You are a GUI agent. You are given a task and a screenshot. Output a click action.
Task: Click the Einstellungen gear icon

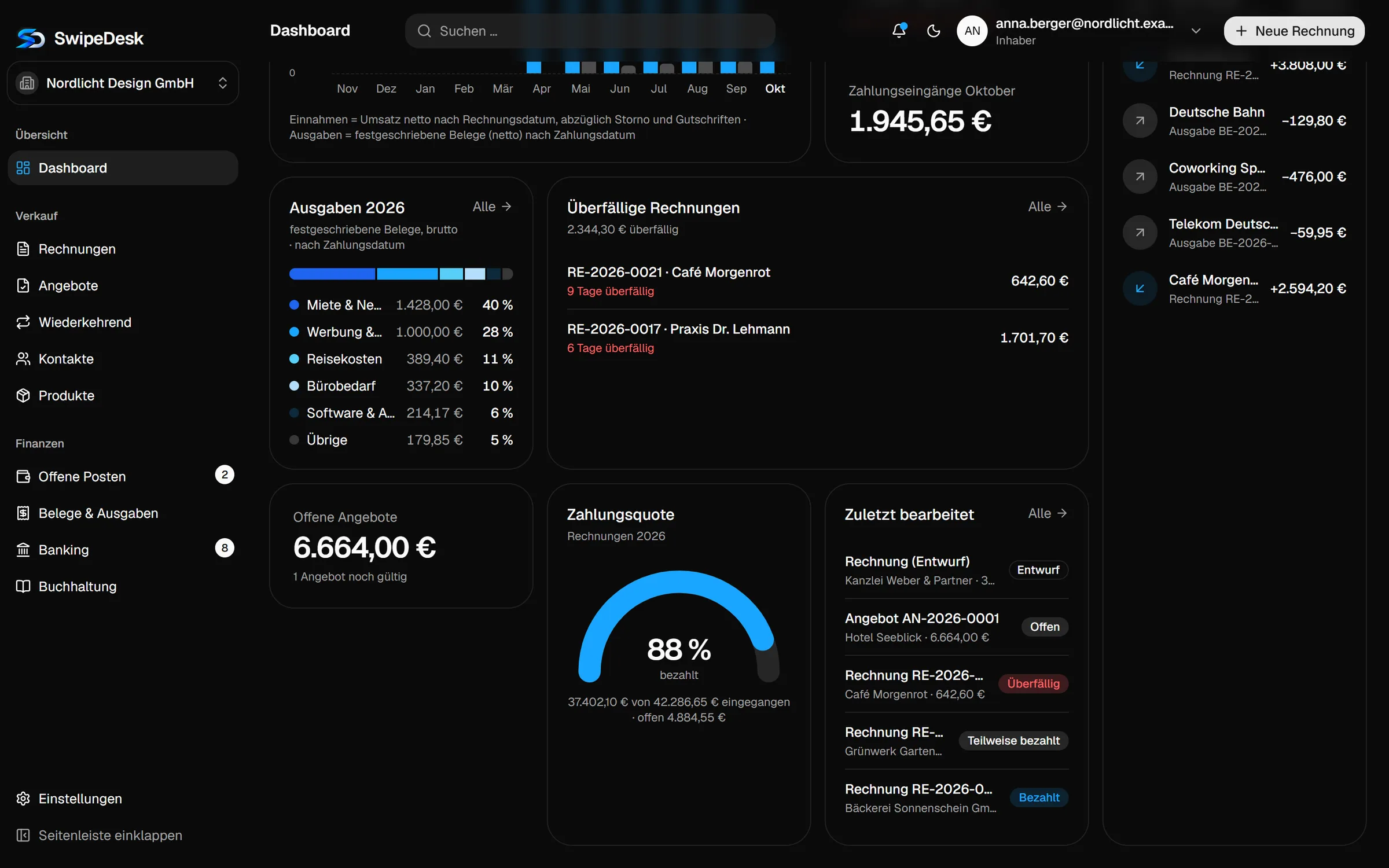coord(23,799)
